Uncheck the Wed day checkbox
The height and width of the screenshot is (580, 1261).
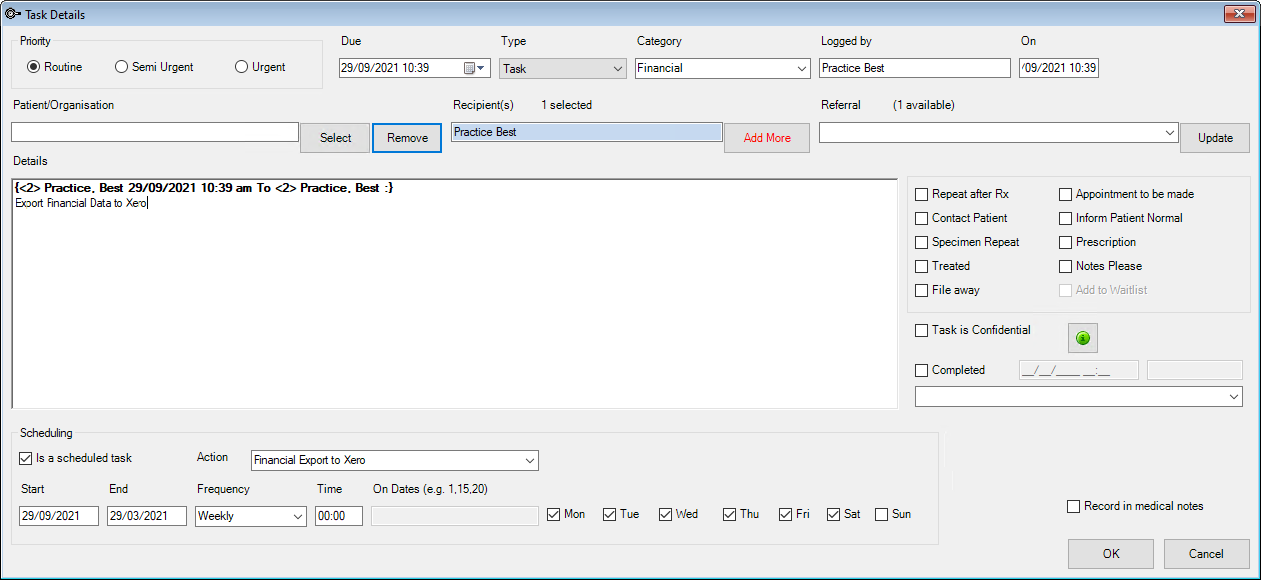tap(666, 514)
